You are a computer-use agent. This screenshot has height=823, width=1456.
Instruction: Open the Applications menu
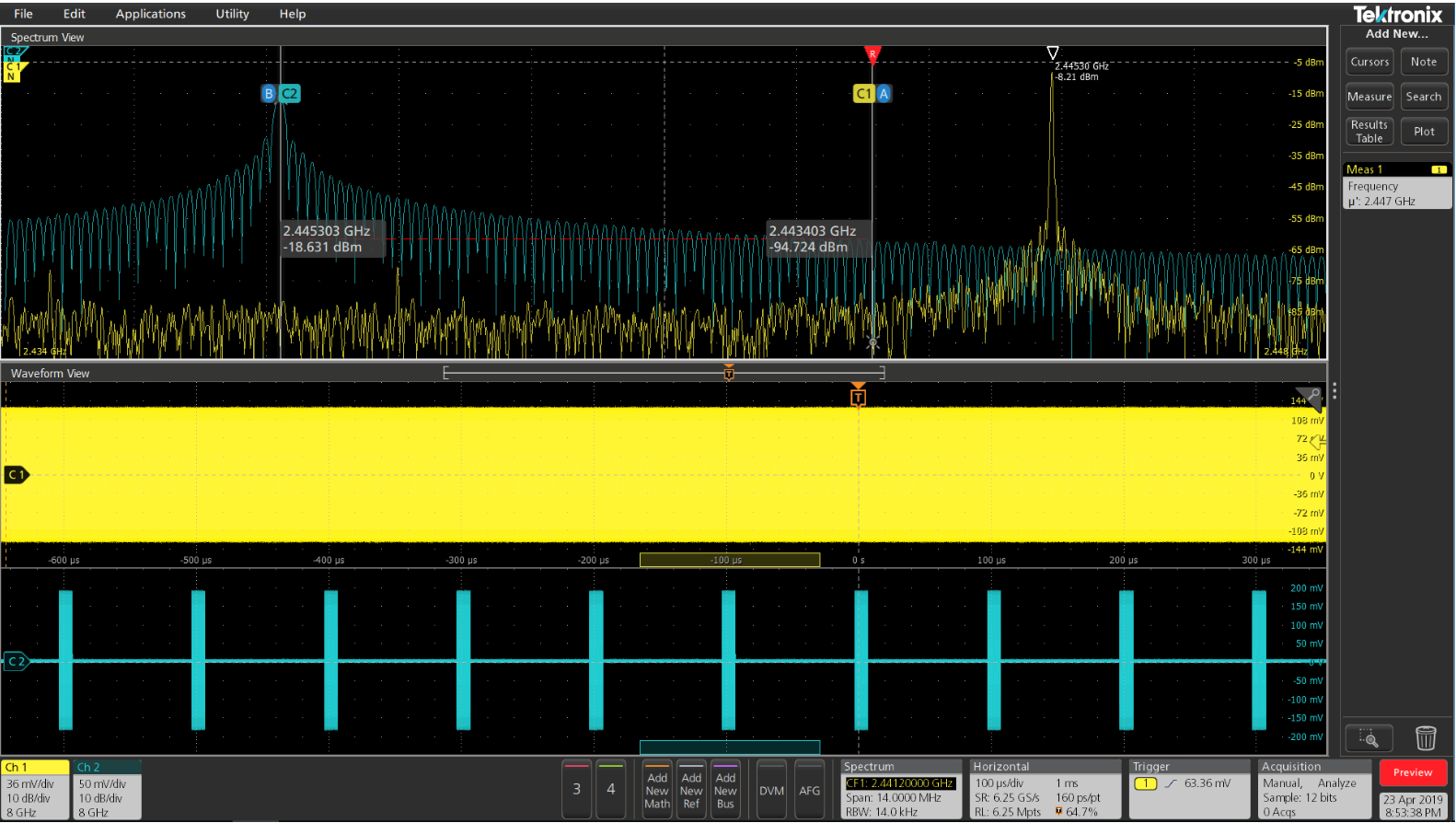[150, 14]
